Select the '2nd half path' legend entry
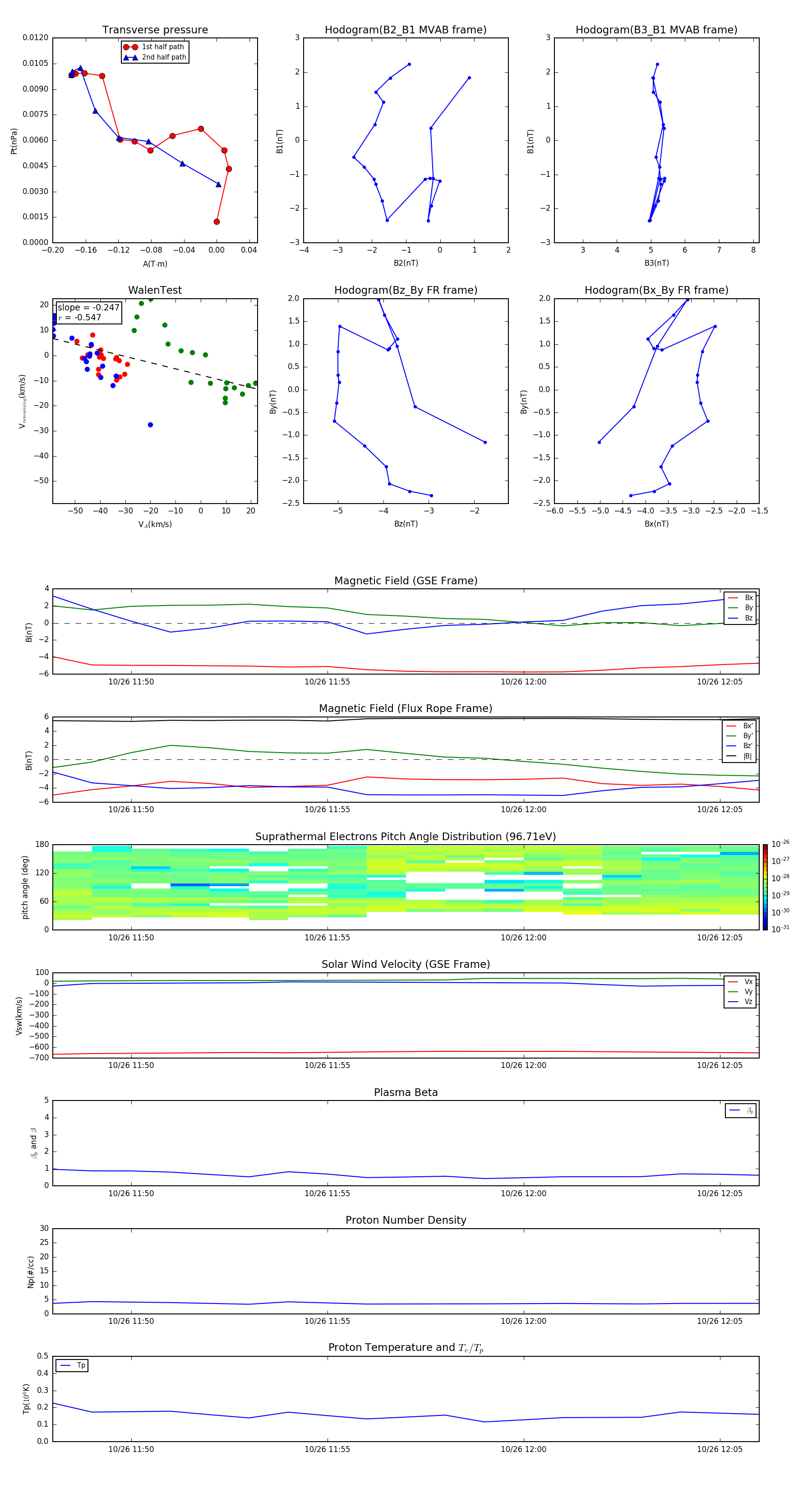812x1489 pixels. click(154, 57)
